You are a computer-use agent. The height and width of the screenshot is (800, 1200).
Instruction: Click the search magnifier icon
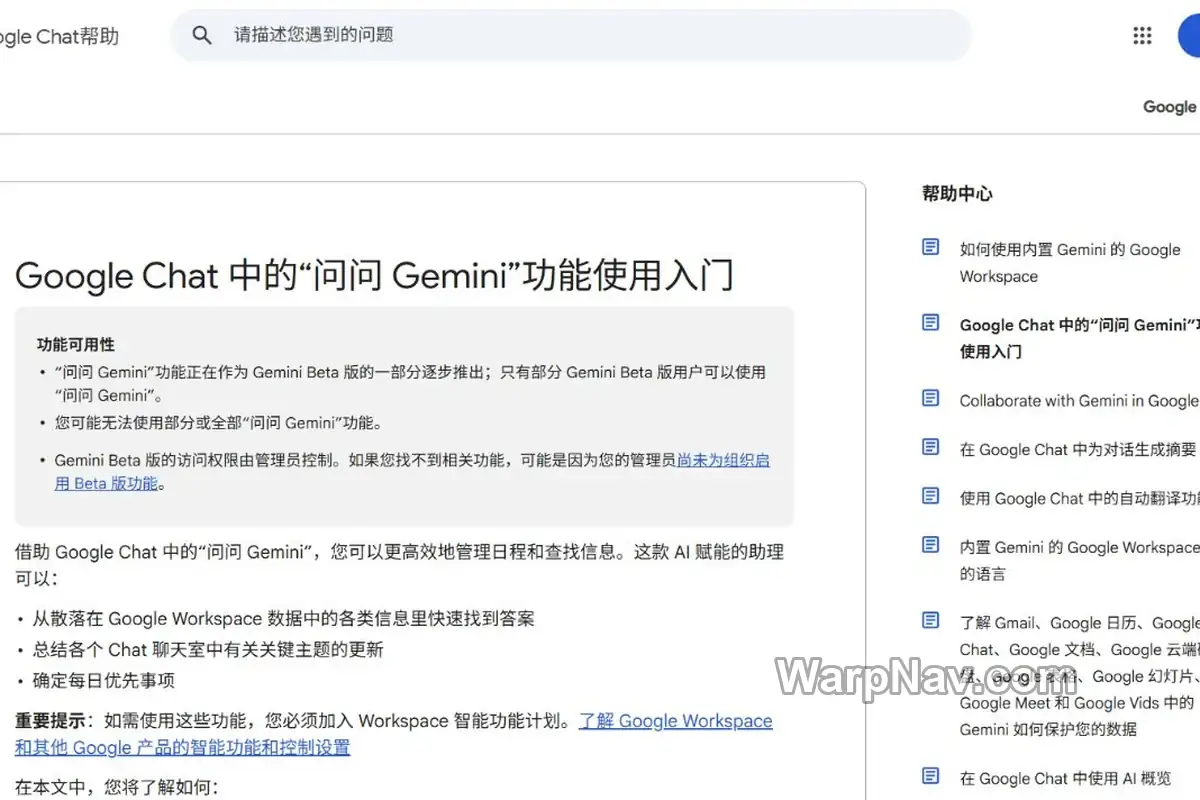[x=202, y=35]
